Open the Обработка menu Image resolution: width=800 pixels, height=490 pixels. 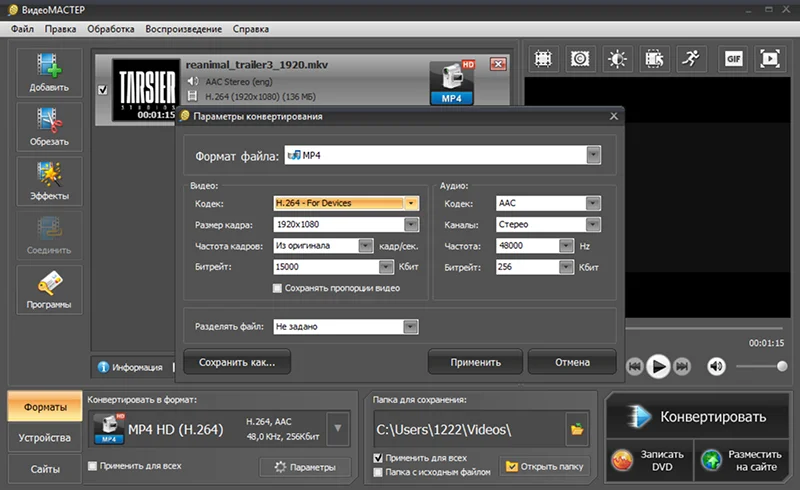click(111, 29)
